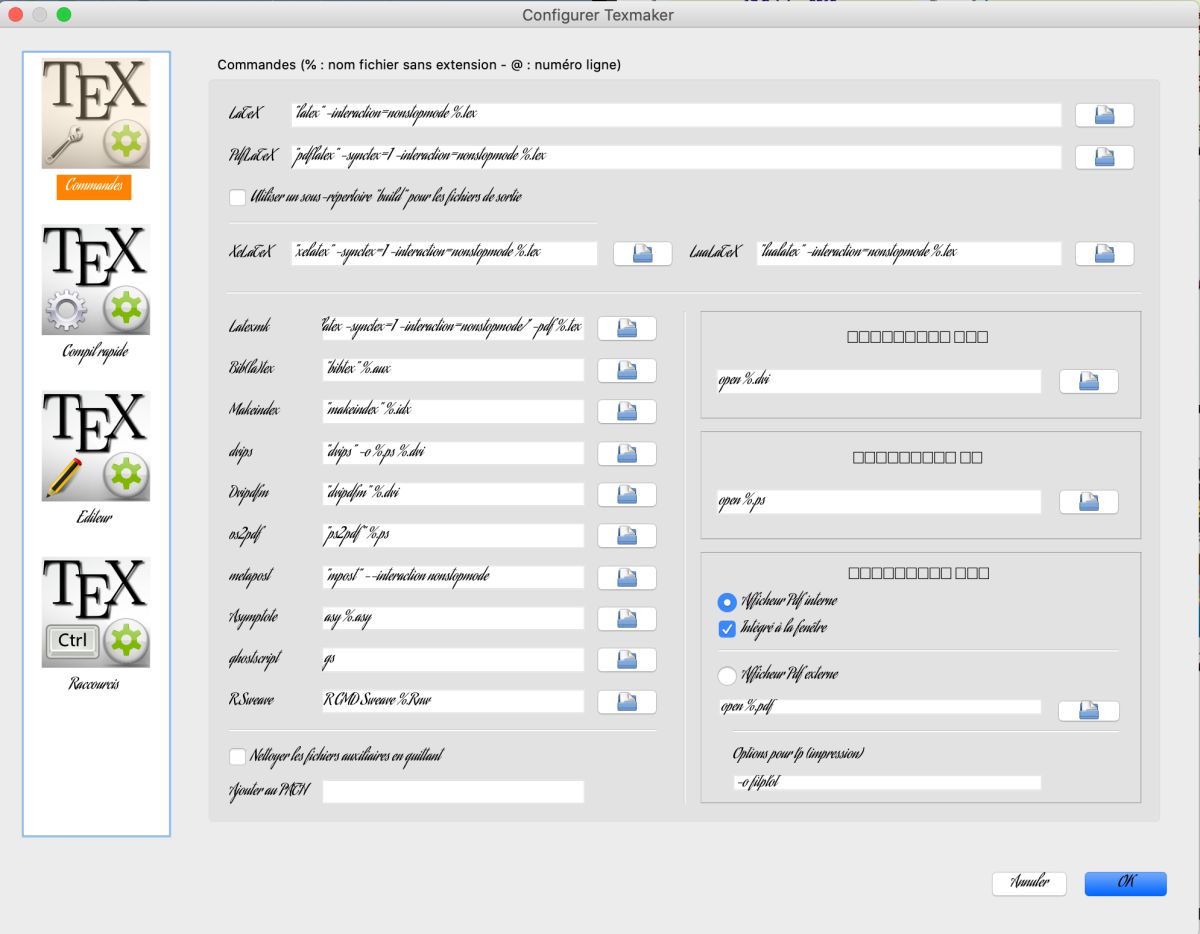Focus the metapost command input field
Viewport: 1200px width, 934px height.
(x=453, y=577)
